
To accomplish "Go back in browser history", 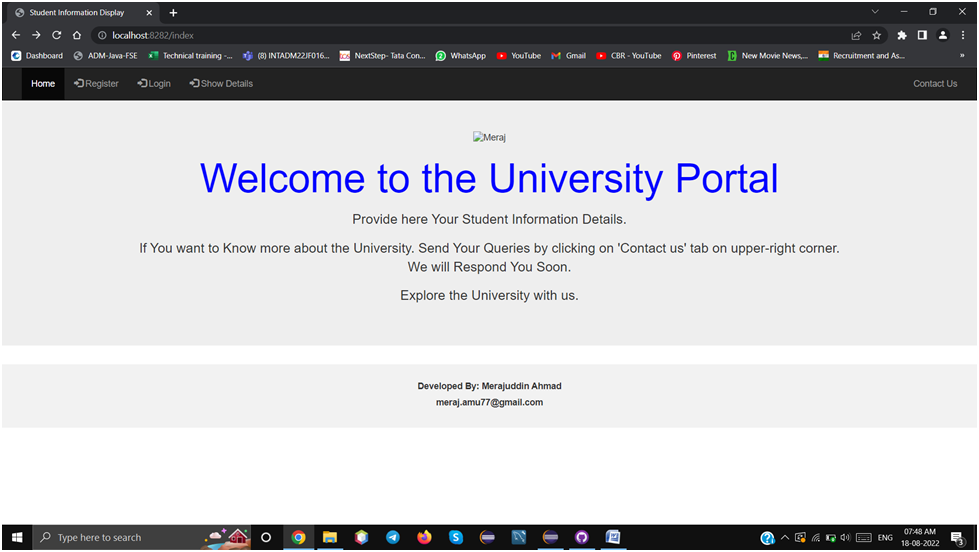I will [16, 36].
